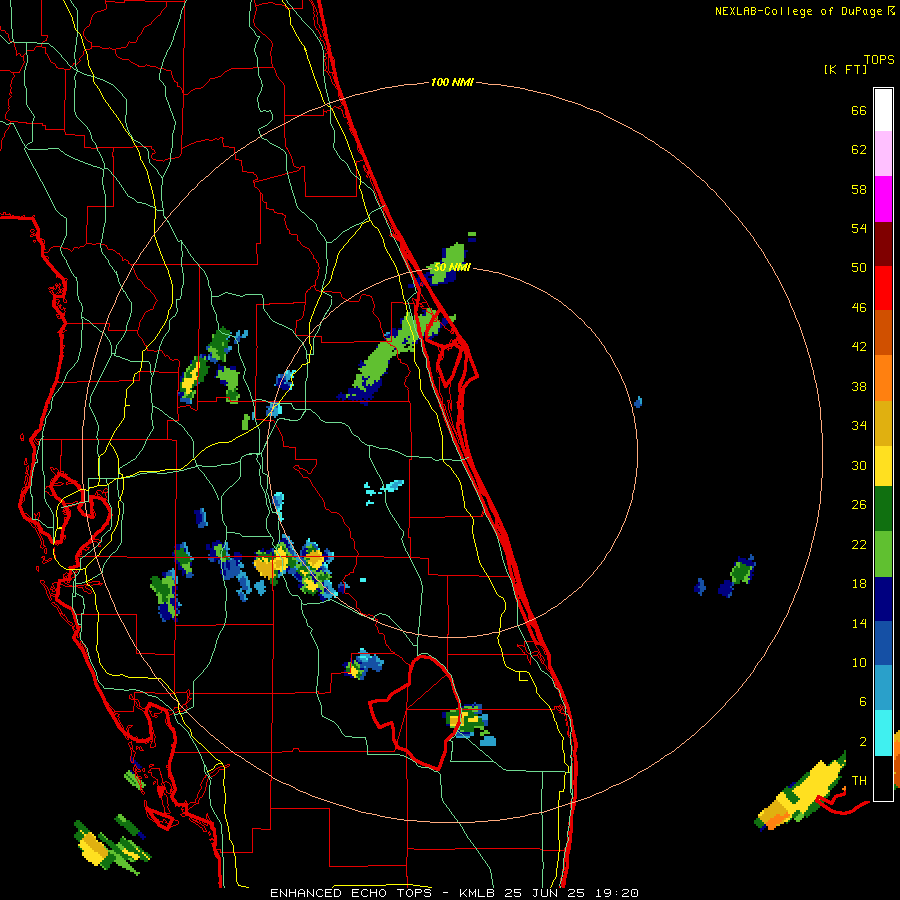
Task: Click the legend value 30
Action: pos(859,465)
